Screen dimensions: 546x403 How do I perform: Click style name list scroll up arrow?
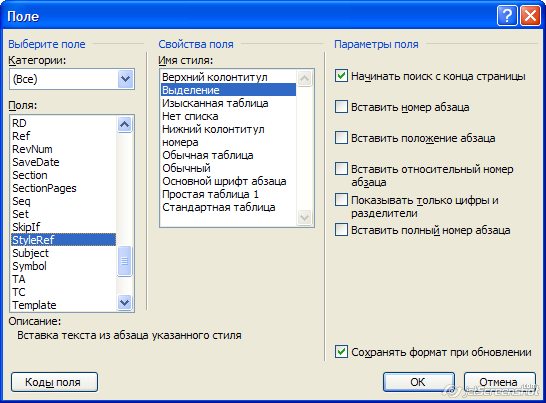point(305,78)
